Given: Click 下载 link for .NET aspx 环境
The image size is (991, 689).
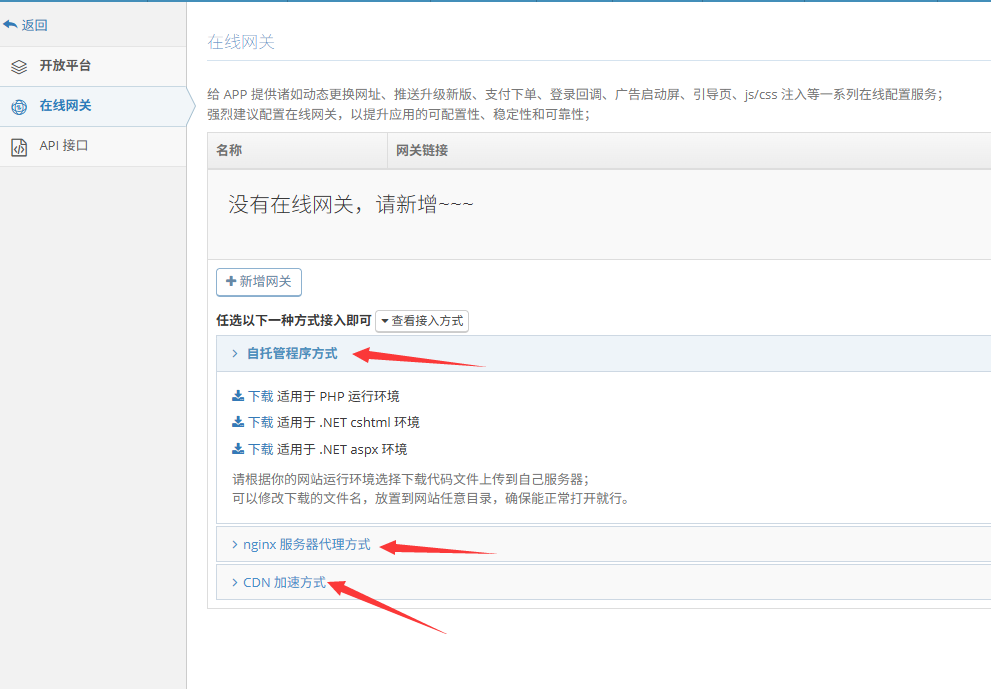Looking at the screenshot, I should (260, 450).
